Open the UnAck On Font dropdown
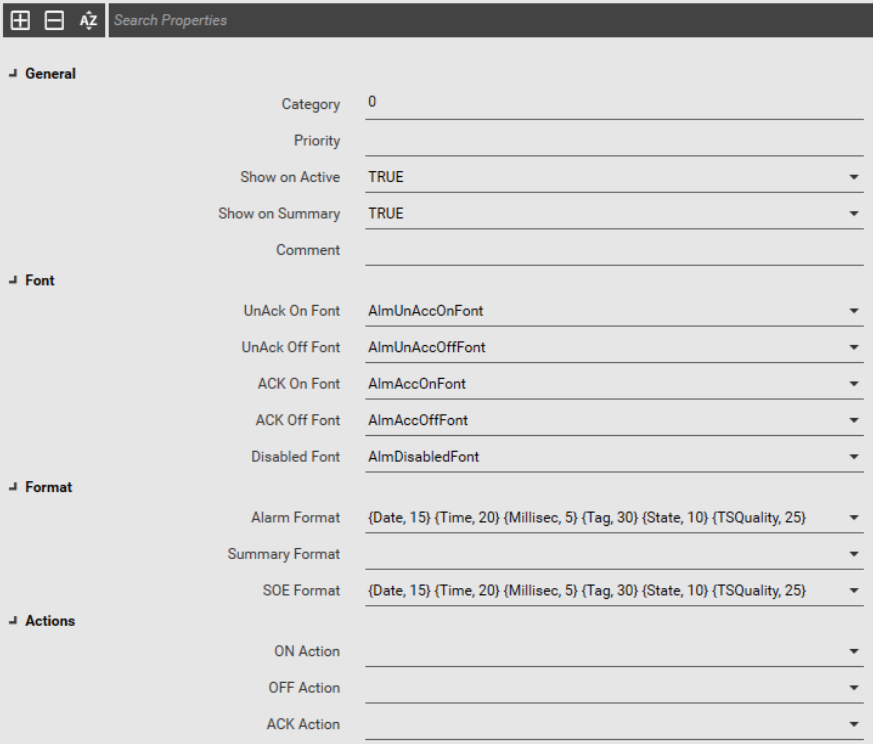Image resolution: width=873 pixels, height=744 pixels. pyautogui.click(x=614, y=311)
